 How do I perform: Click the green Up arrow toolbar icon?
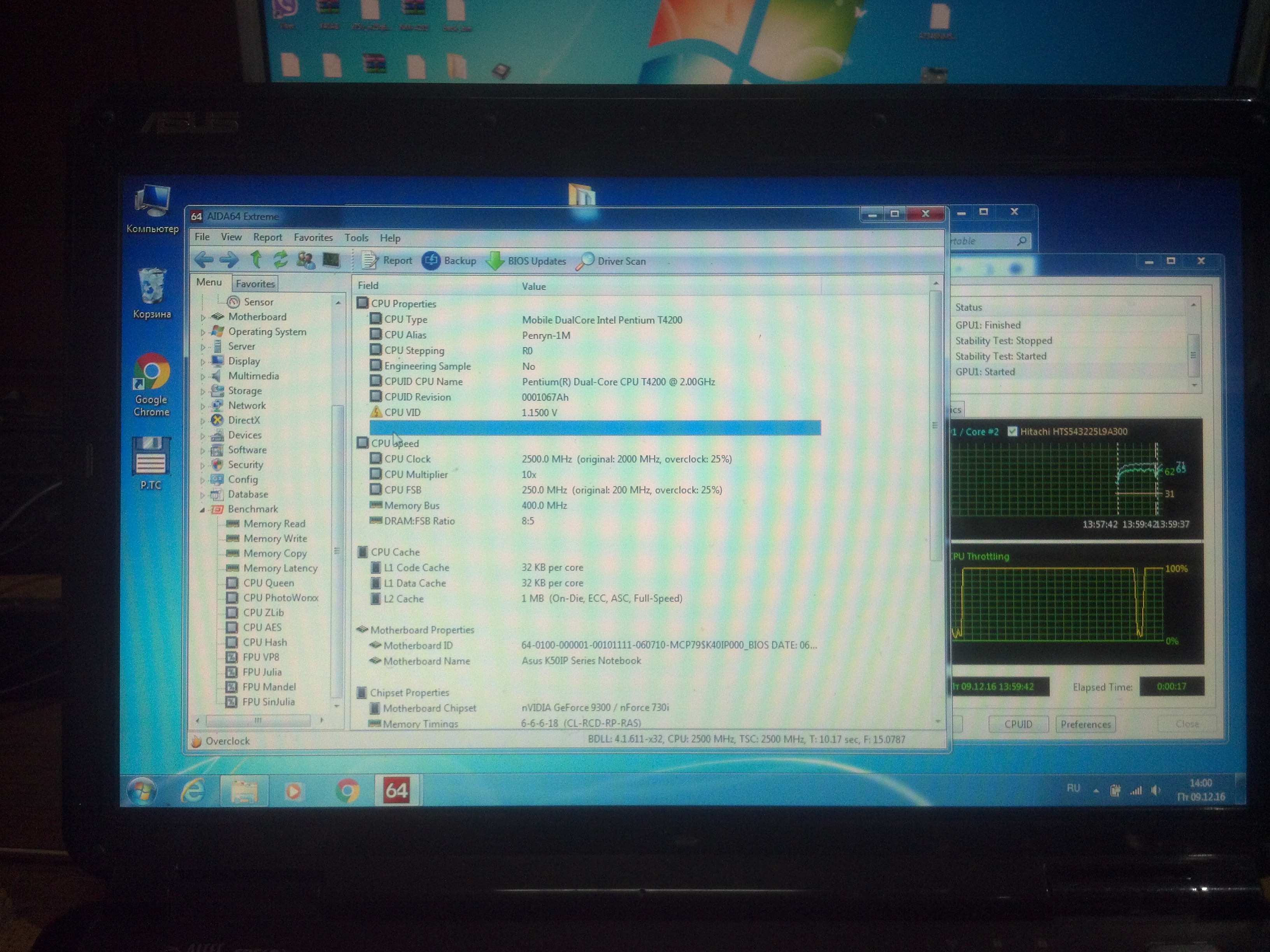256,260
